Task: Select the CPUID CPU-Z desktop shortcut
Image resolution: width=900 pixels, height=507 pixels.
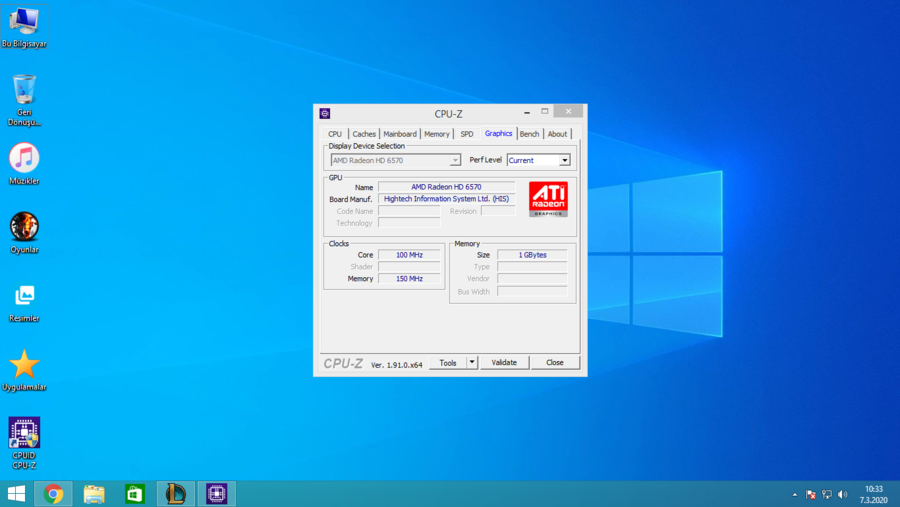Action: click(x=24, y=443)
